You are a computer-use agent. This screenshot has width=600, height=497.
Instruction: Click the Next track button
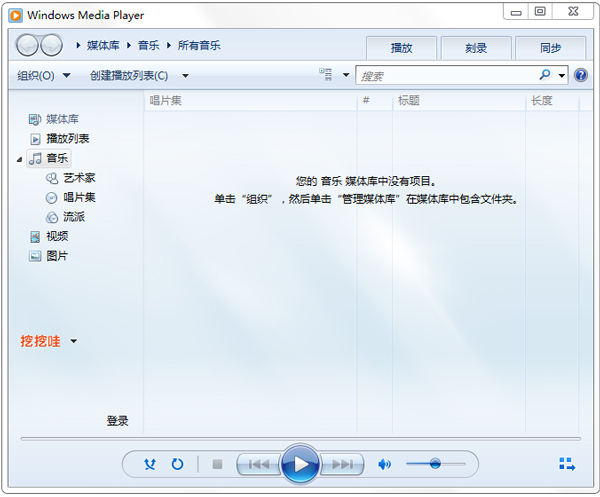pos(342,464)
